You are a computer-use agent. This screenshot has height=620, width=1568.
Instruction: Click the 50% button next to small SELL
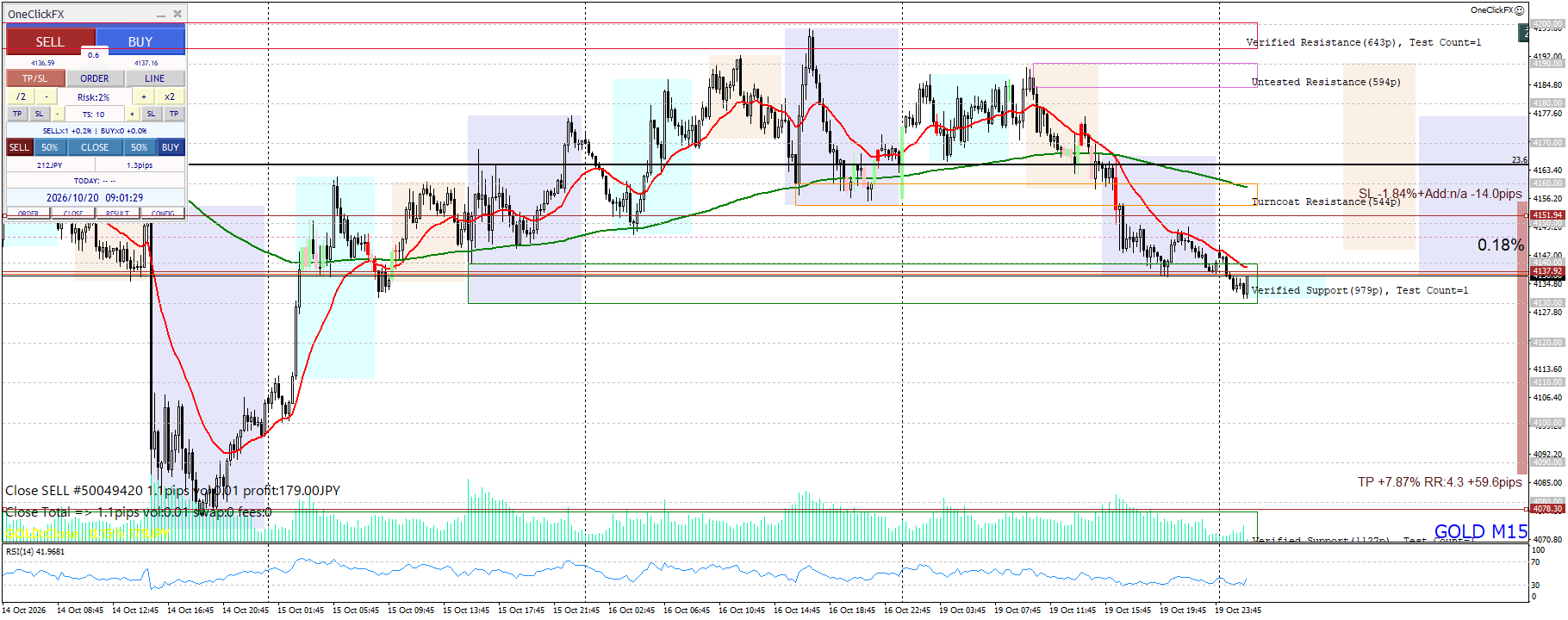[x=50, y=147]
